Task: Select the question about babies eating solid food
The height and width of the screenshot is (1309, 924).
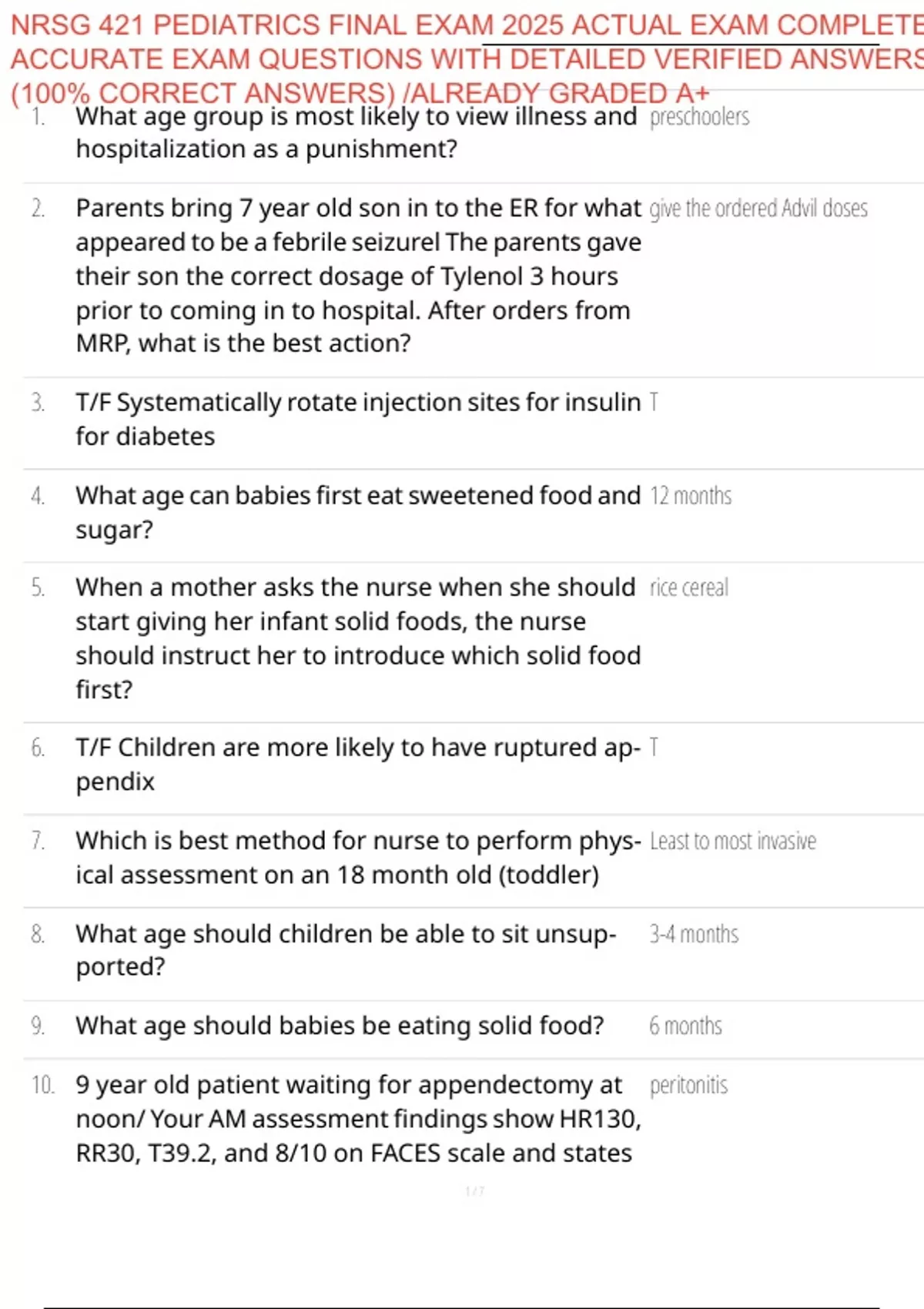Action: [x=340, y=1026]
